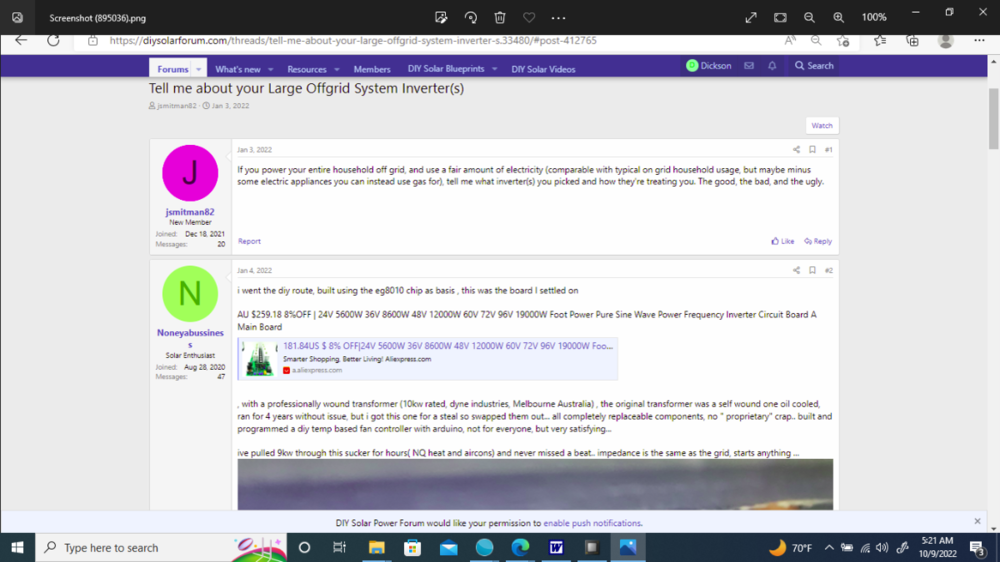1000x562 pixels.
Task: Click the edit image icon in Photos toolbar
Action: (441, 18)
